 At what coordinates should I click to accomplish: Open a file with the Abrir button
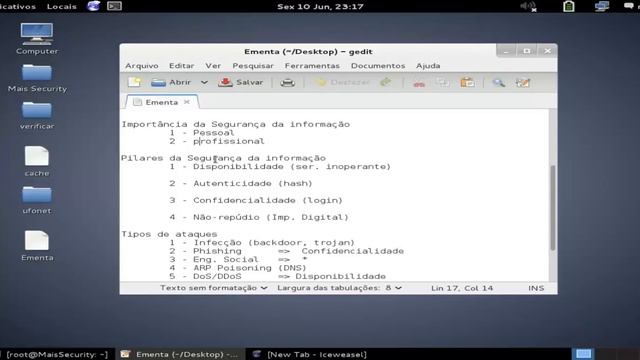pos(171,82)
